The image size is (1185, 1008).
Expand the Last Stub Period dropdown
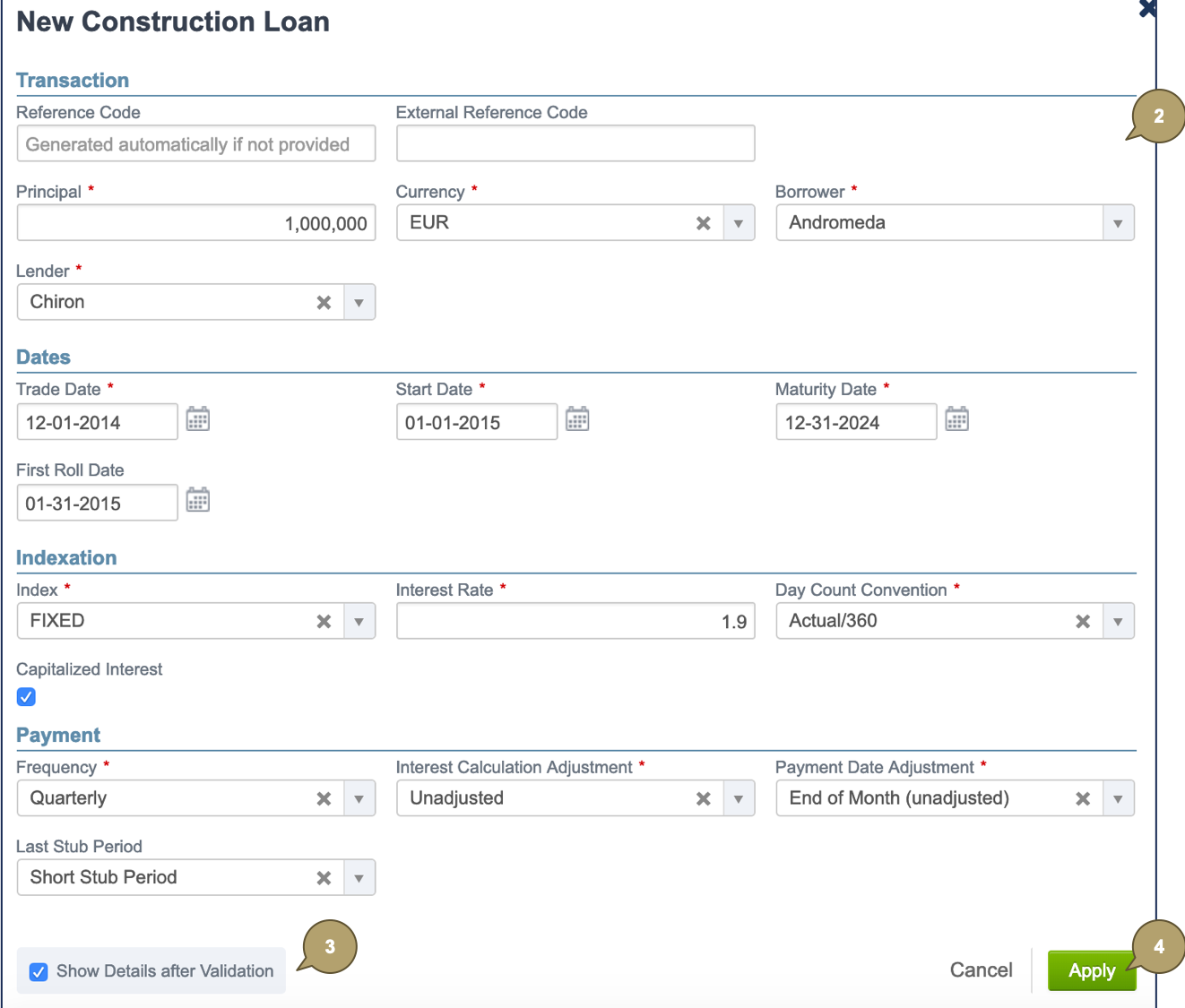[x=359, y=877]
